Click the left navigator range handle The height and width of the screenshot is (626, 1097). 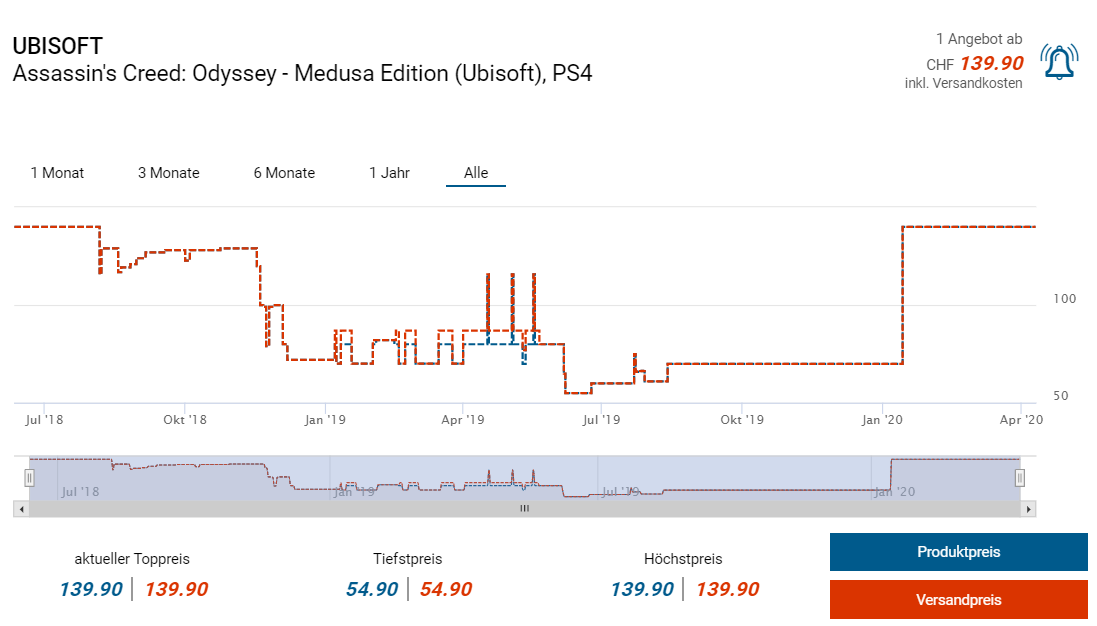[30, 478]
